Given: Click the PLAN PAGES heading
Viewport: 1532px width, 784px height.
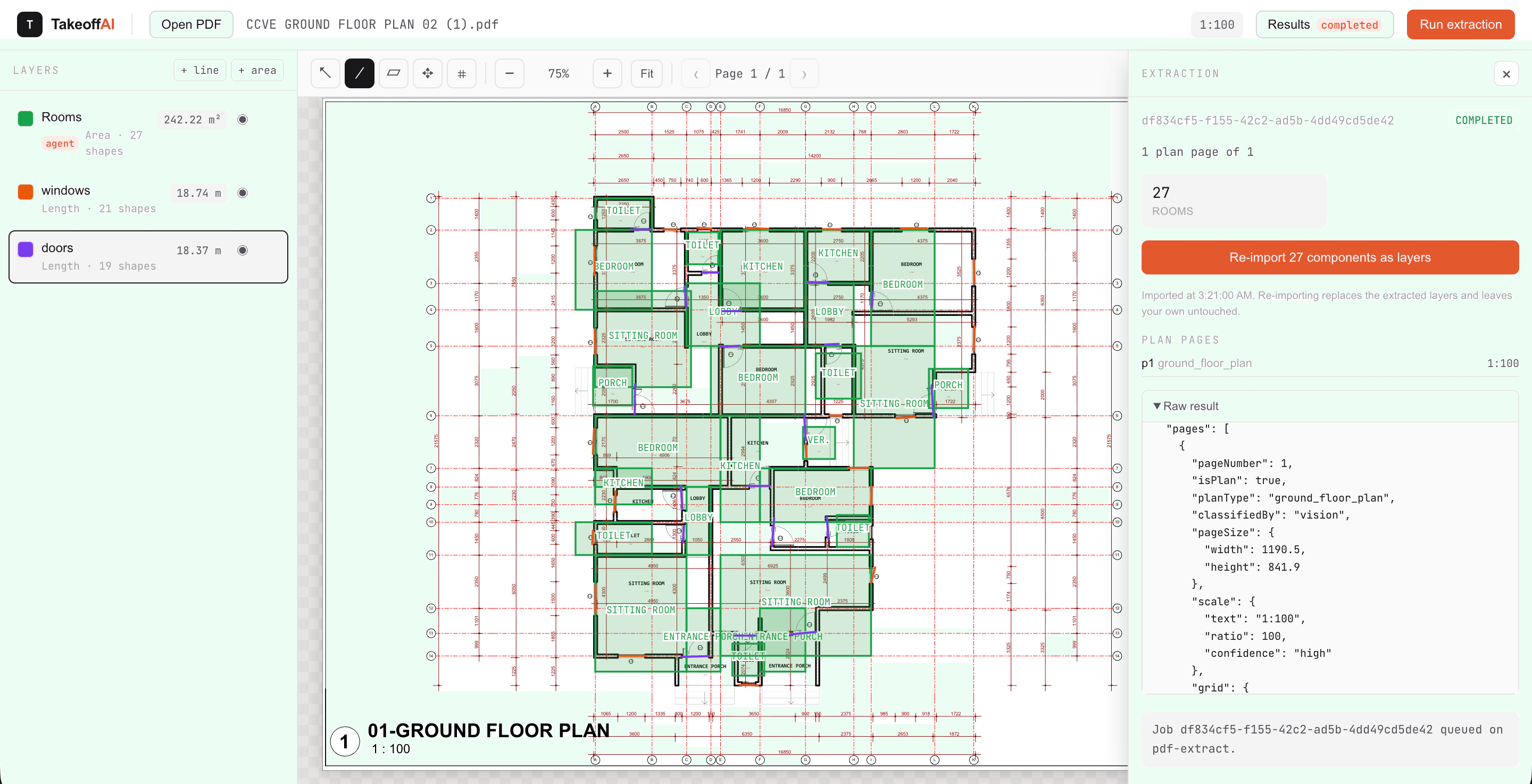Looking at the screenshot, I should pyautogui.click(x=1180, y=340).
